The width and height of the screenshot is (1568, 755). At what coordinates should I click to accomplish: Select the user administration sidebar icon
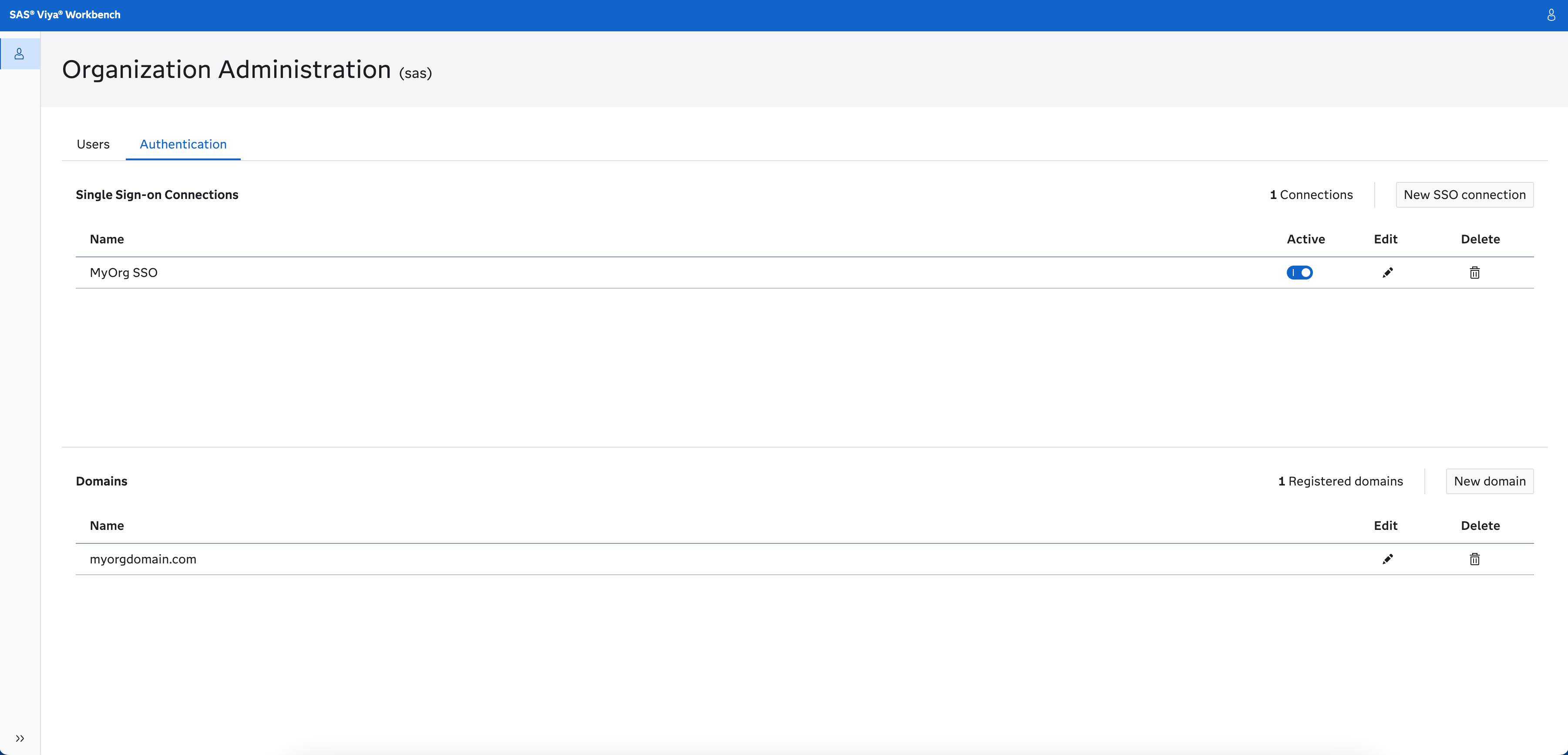tap(20, 54)
